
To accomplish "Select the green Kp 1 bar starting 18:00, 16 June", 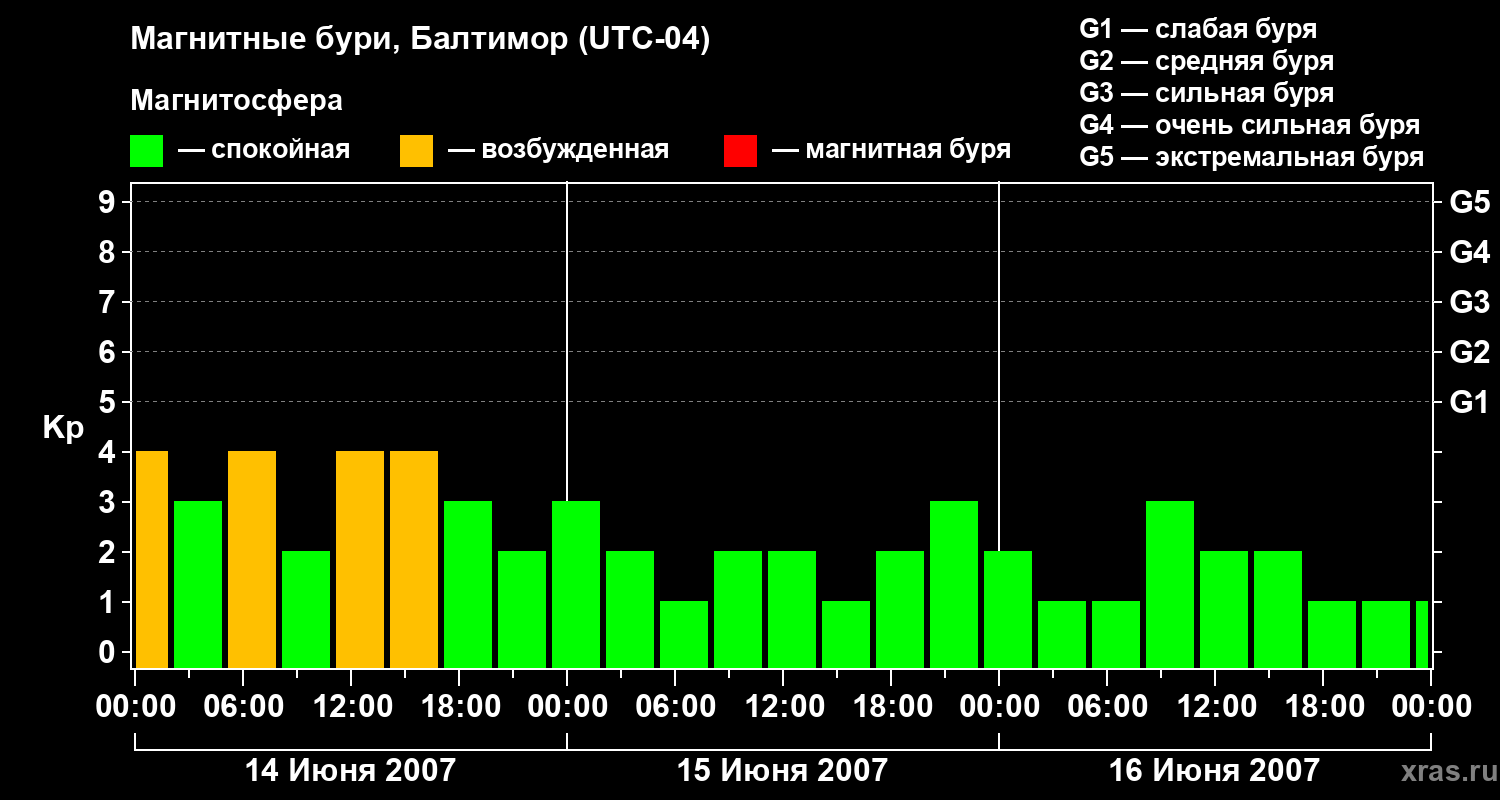I will [x=1332, y=634].
